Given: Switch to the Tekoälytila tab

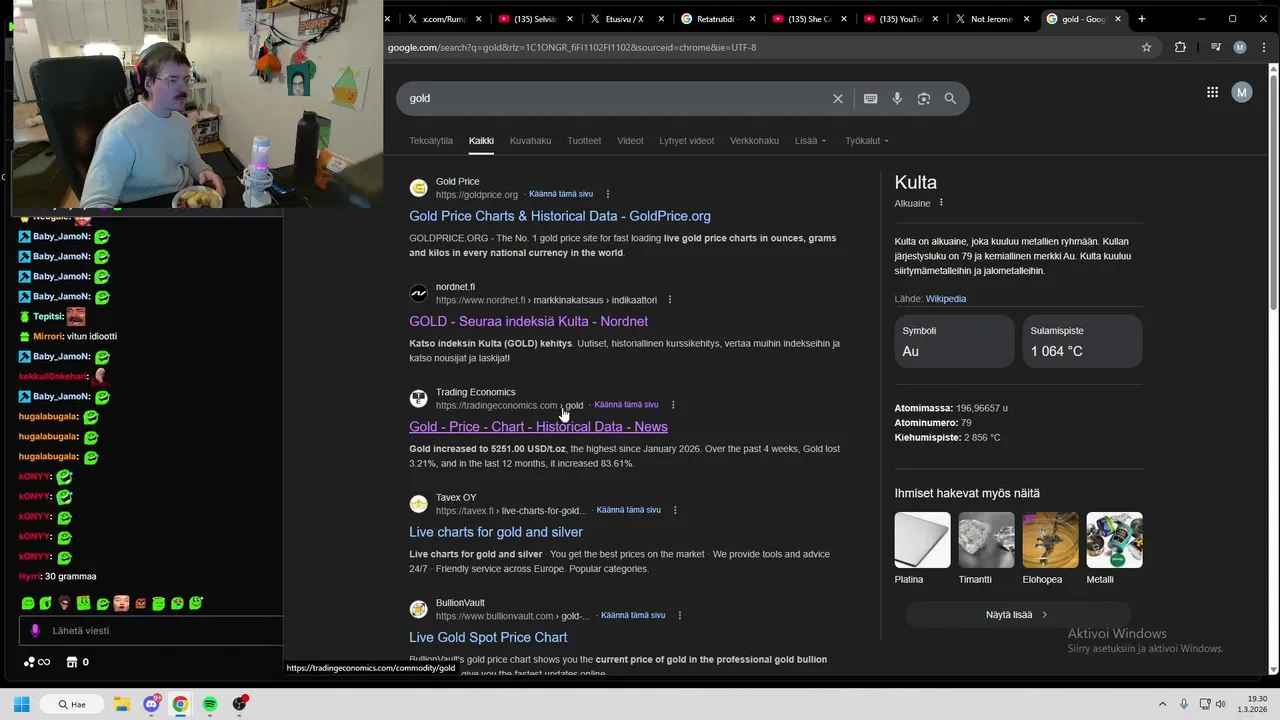Looking at the screenshot, I should tap(431, 141).
